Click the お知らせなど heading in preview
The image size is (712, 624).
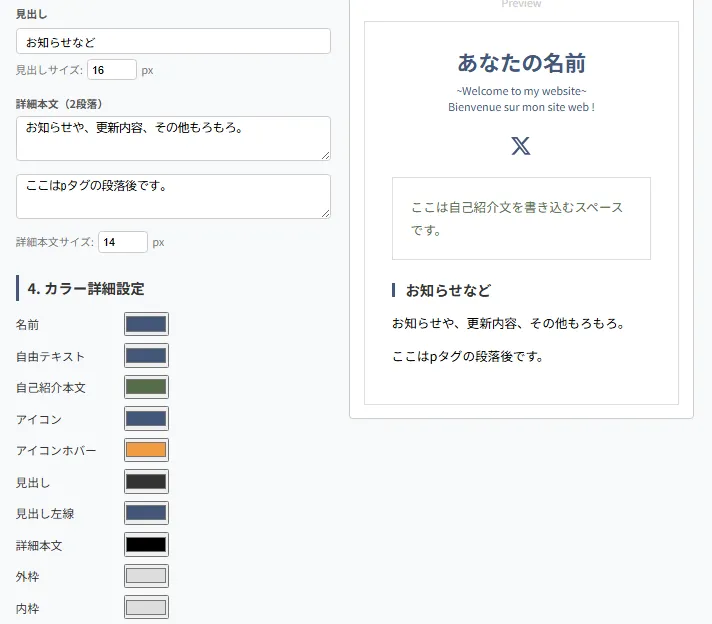tap(448, 291)
